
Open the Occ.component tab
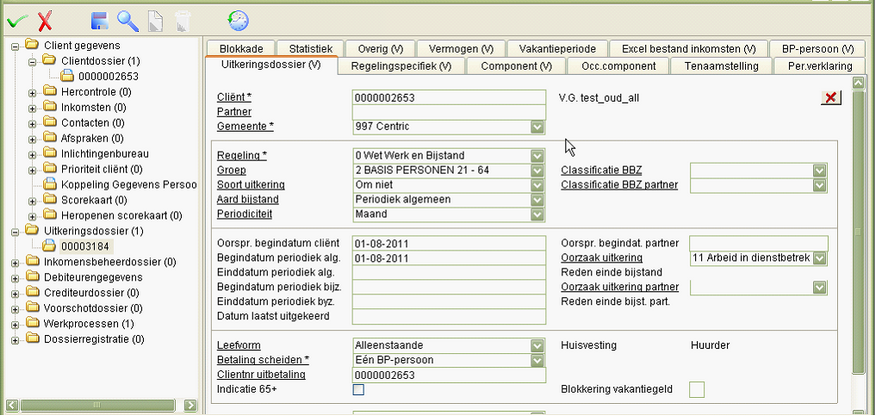[x=618, y=66]
